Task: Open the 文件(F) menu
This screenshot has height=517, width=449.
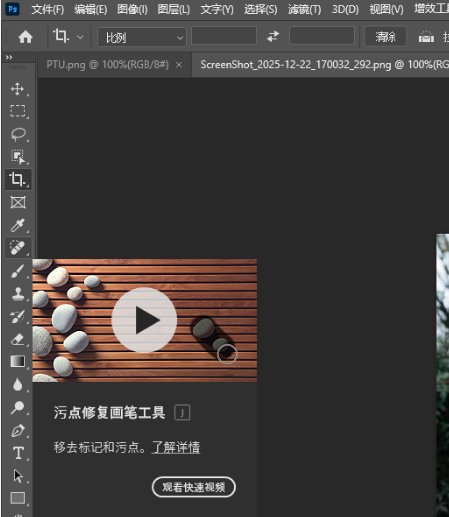Action: [x=48, y=9]
